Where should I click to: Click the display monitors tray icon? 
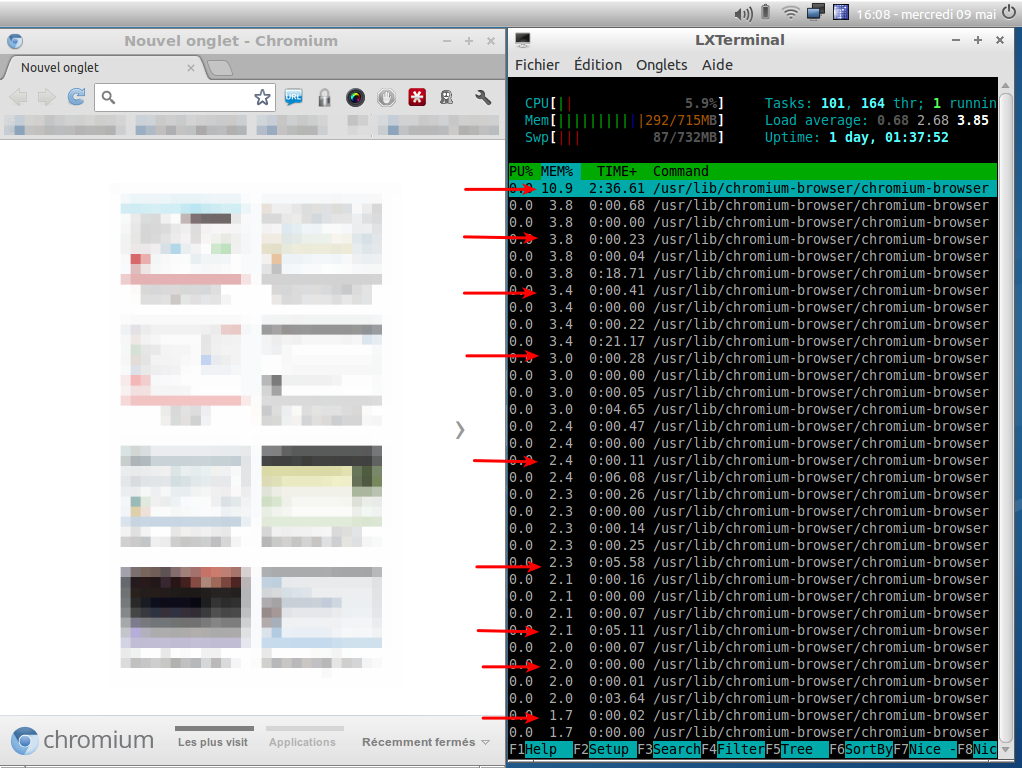815,12
